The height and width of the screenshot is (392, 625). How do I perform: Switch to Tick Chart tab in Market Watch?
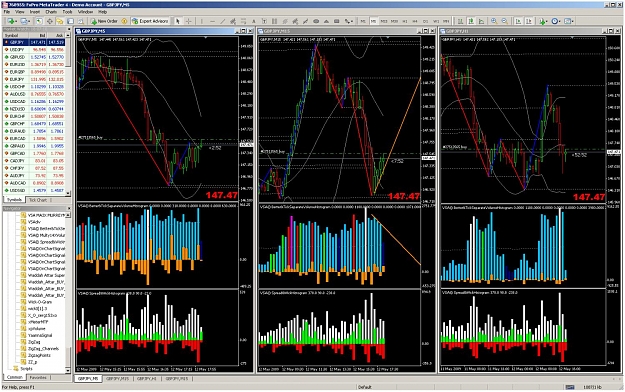(x=38, y=200)
